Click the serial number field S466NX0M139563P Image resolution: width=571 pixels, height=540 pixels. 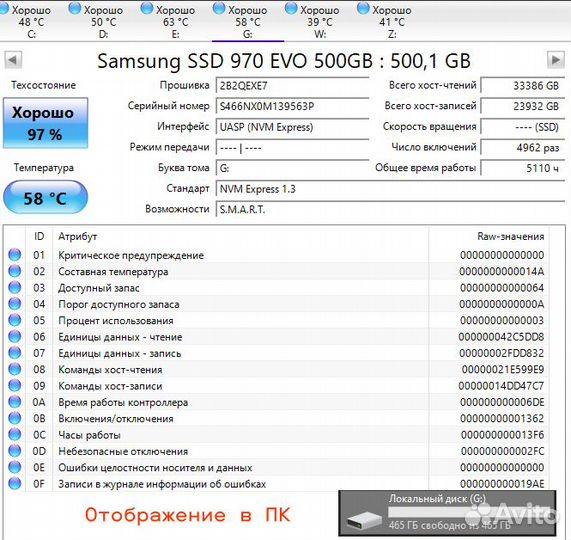pos(292,106)
